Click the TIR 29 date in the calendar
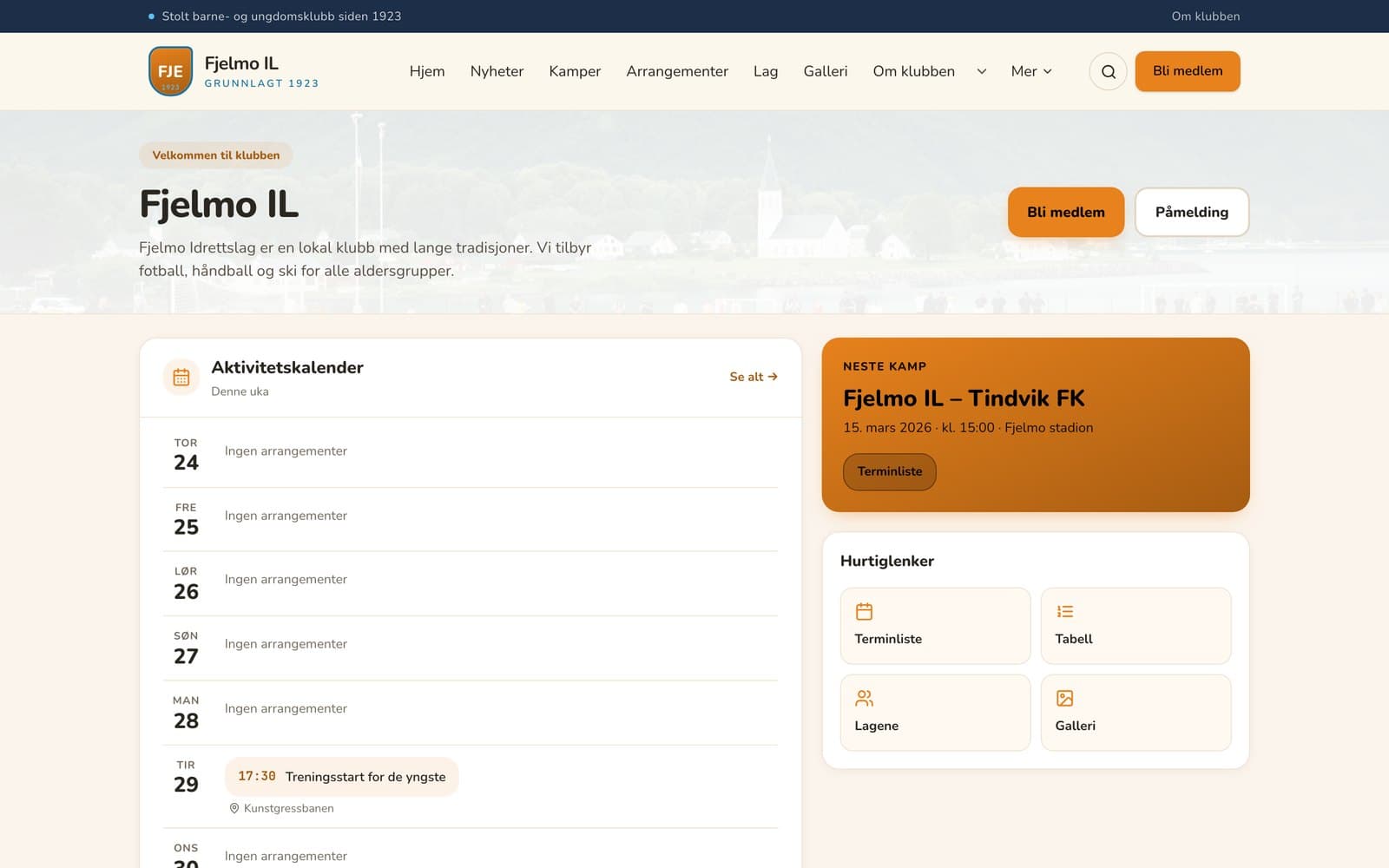This screenshot has width=1389, height=868. 186,777
